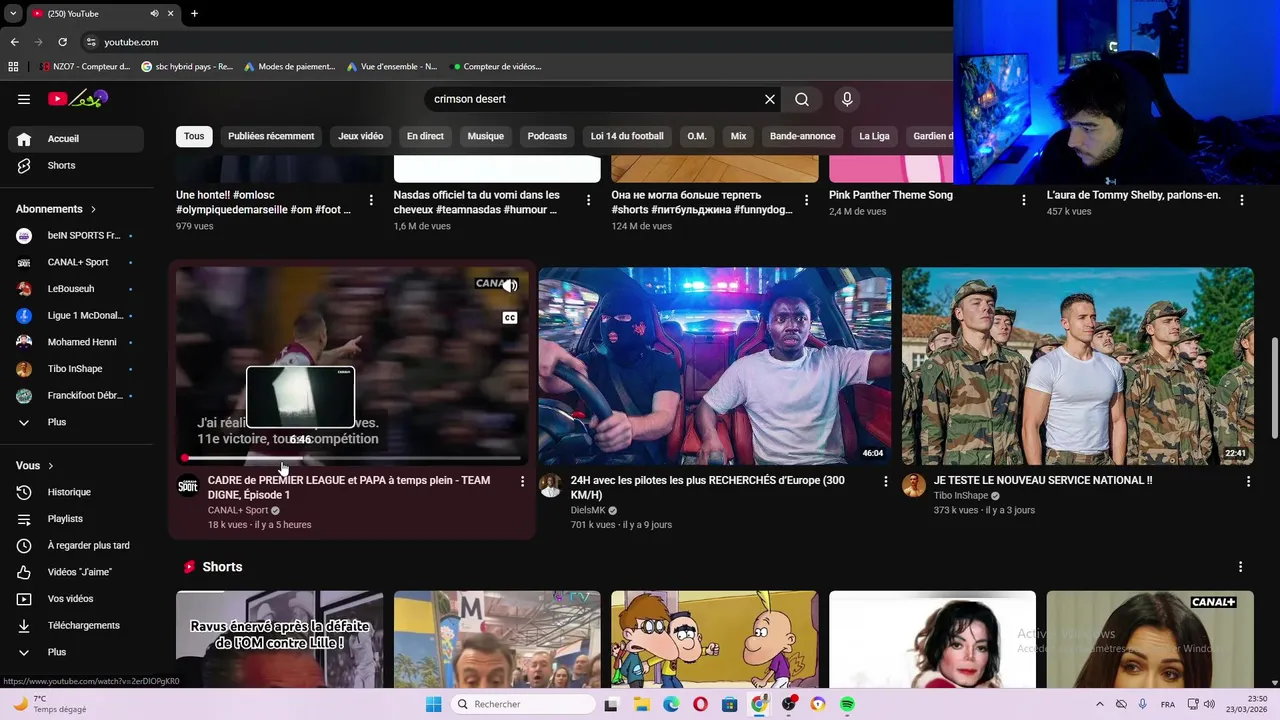Open File Explorer from the taskbar
Viewport: 1280px width, 720px height.
(641, 704)
